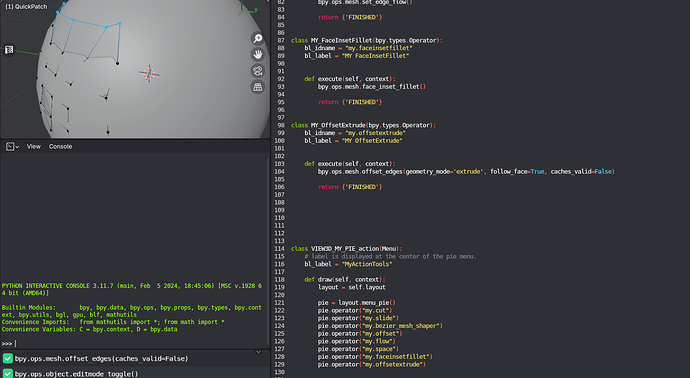The width and height of the screenshot is (690, 378).
Task: Click the pan hand icon in the viewport
Action: pyautogui.click(x=258, y=55)
